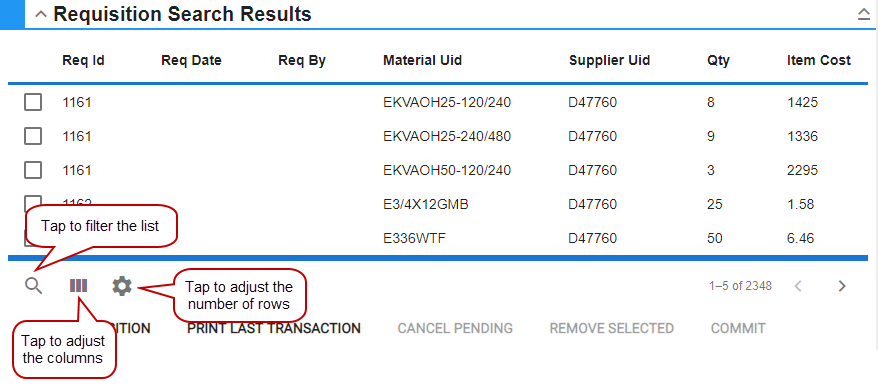Sort by Supplier Uid column header

coord(610,60)
